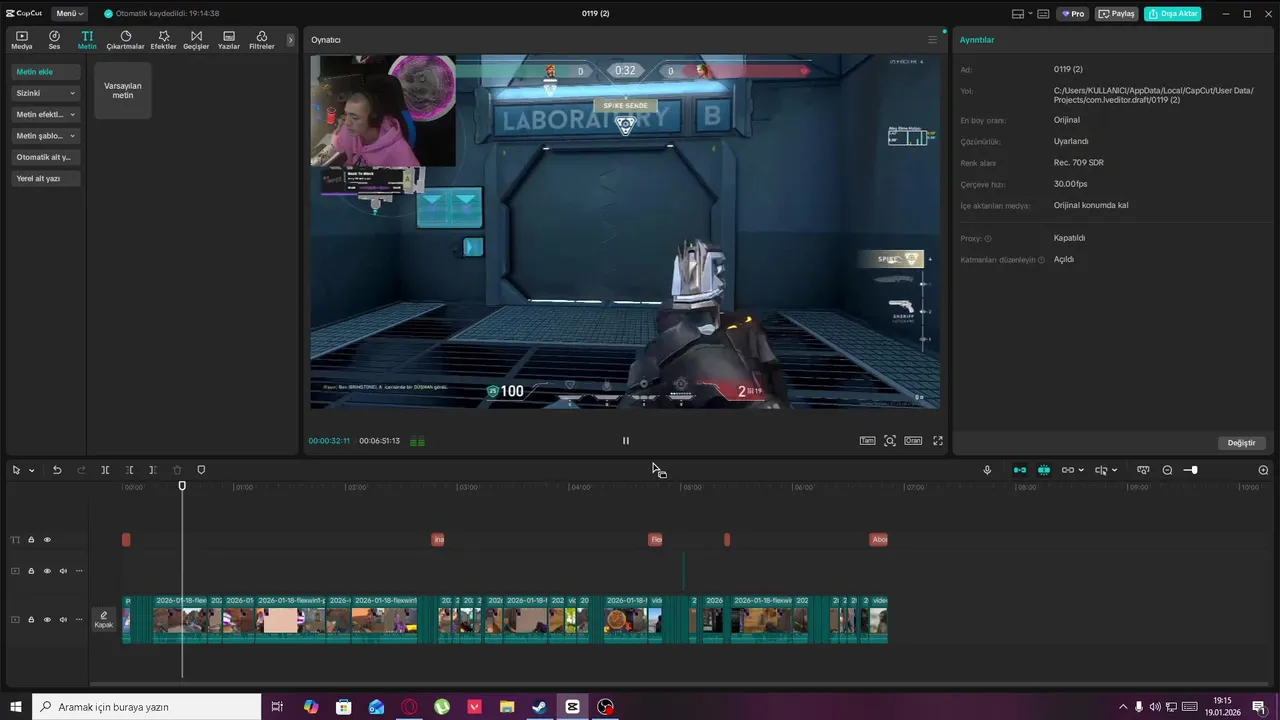Open the Geçişler transitions tab
1280x720 pixels.
click(196, 40)
